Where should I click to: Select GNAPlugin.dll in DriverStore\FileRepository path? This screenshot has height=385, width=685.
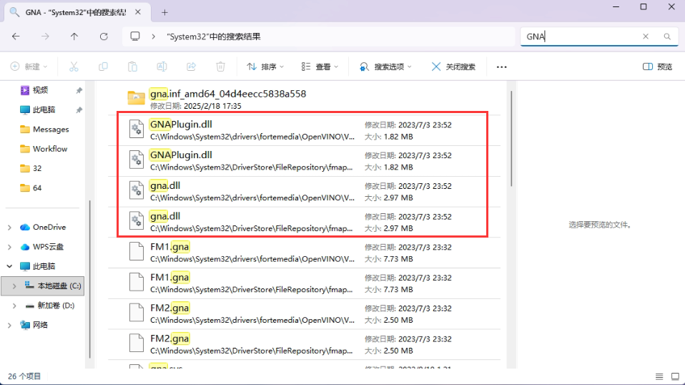(304, 161)
